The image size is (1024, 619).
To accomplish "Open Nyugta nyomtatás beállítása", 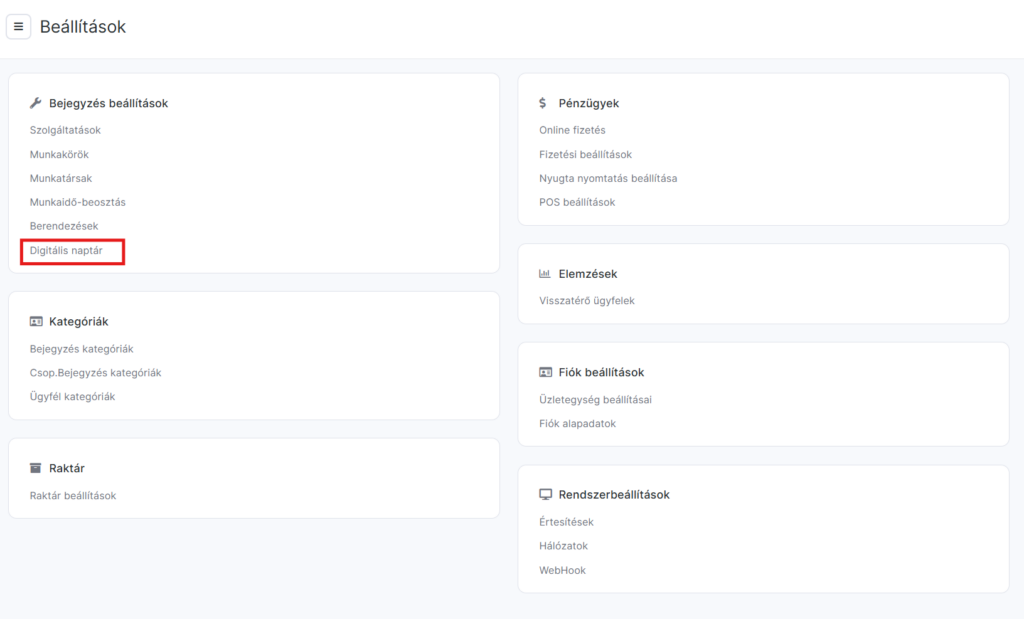I will pyautogui.click(x=608, y=178).
